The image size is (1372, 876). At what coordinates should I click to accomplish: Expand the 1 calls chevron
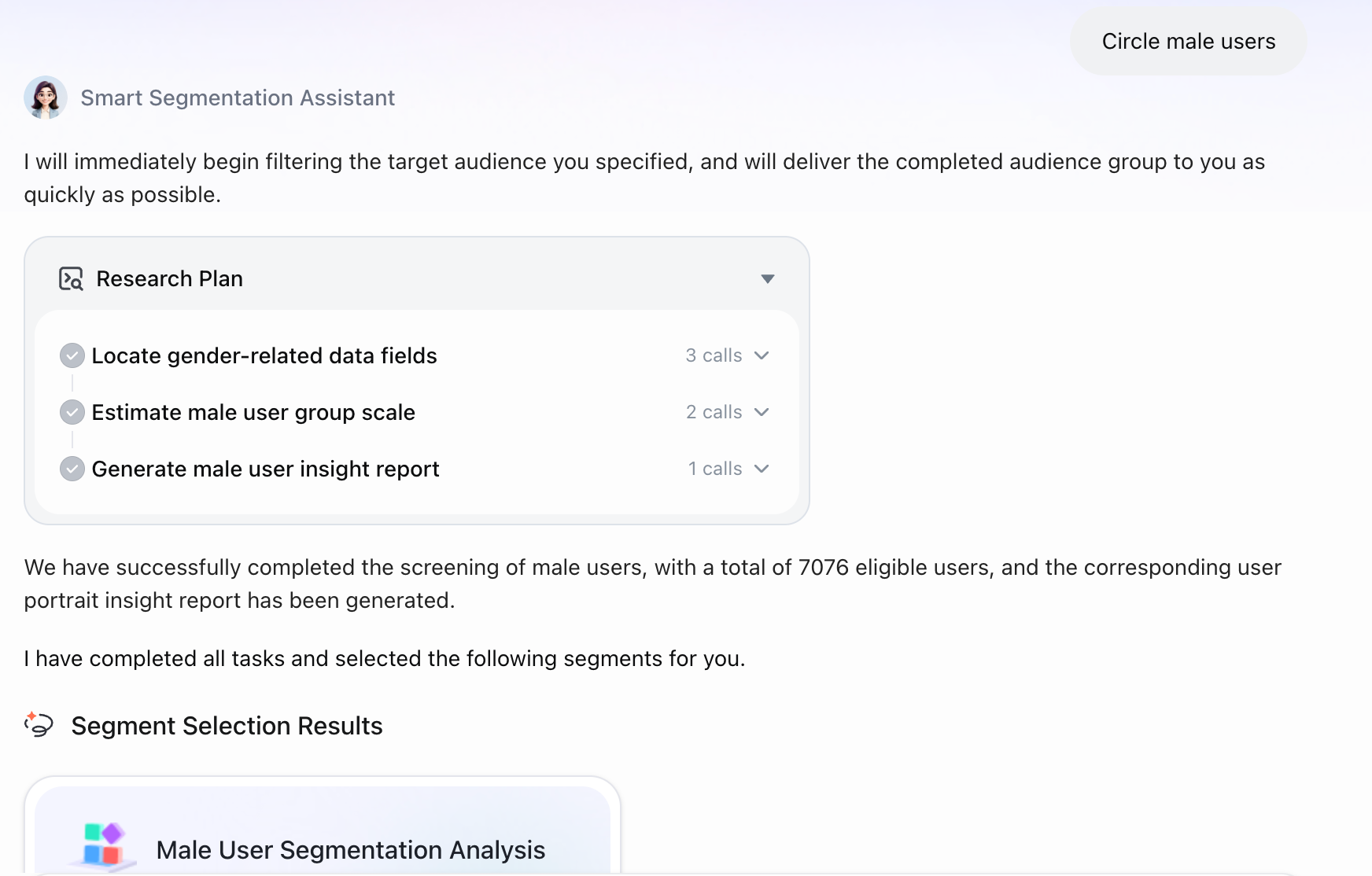(762, 469)
